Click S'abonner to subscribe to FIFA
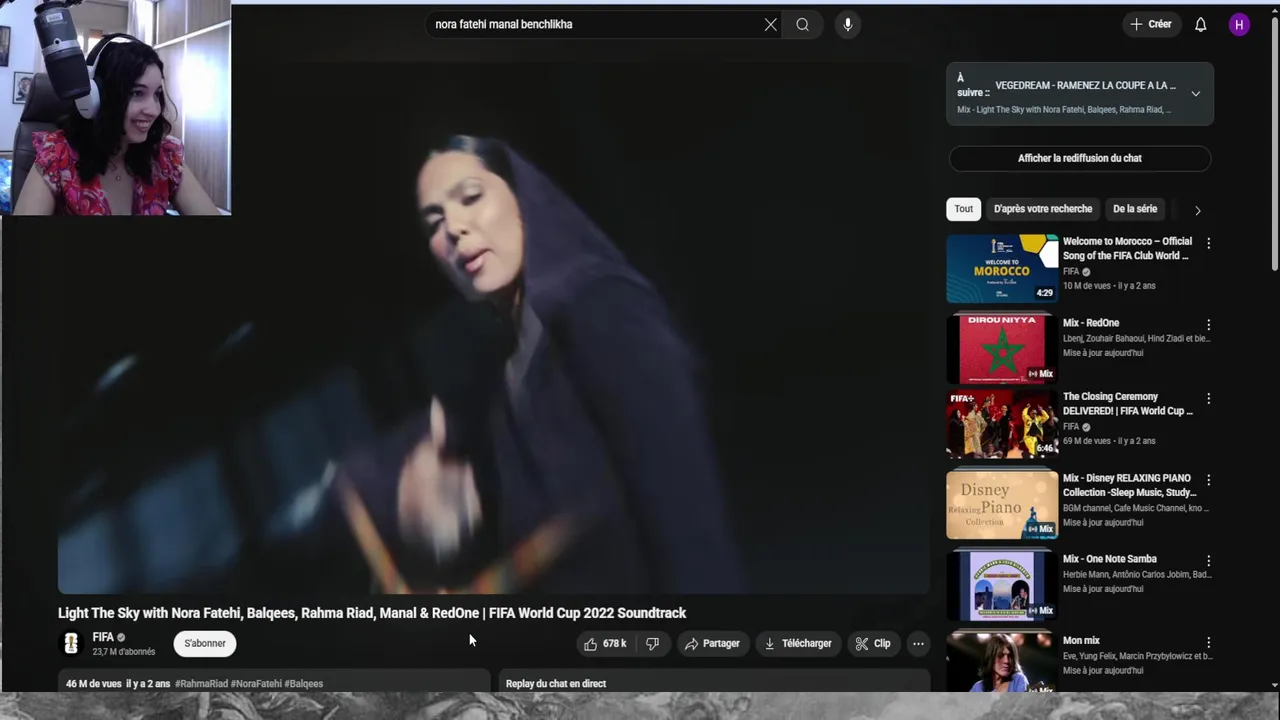The height and width of the screenshot is (720, 1280). pos(205,644)
